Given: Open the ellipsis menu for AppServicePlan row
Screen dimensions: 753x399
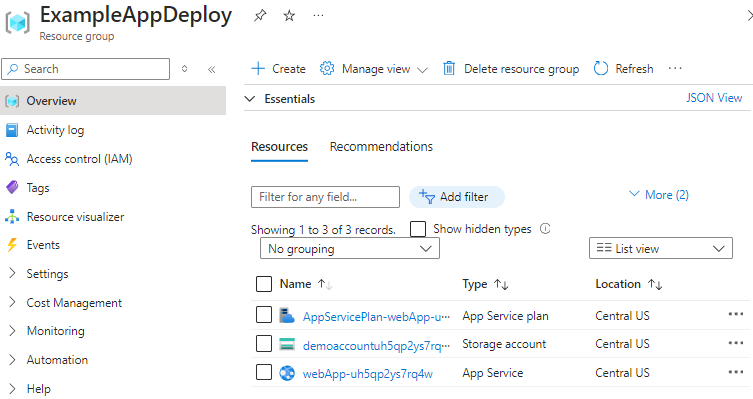Looking at the screenshot, I should tap(736, 314).
